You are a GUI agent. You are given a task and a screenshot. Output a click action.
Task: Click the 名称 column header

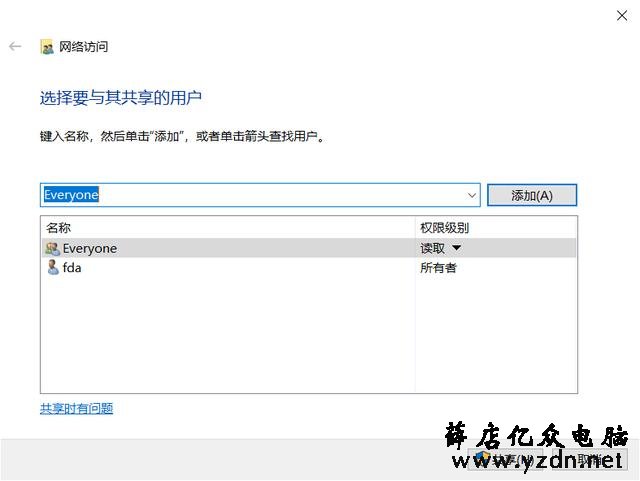click(x=228, y=227)
